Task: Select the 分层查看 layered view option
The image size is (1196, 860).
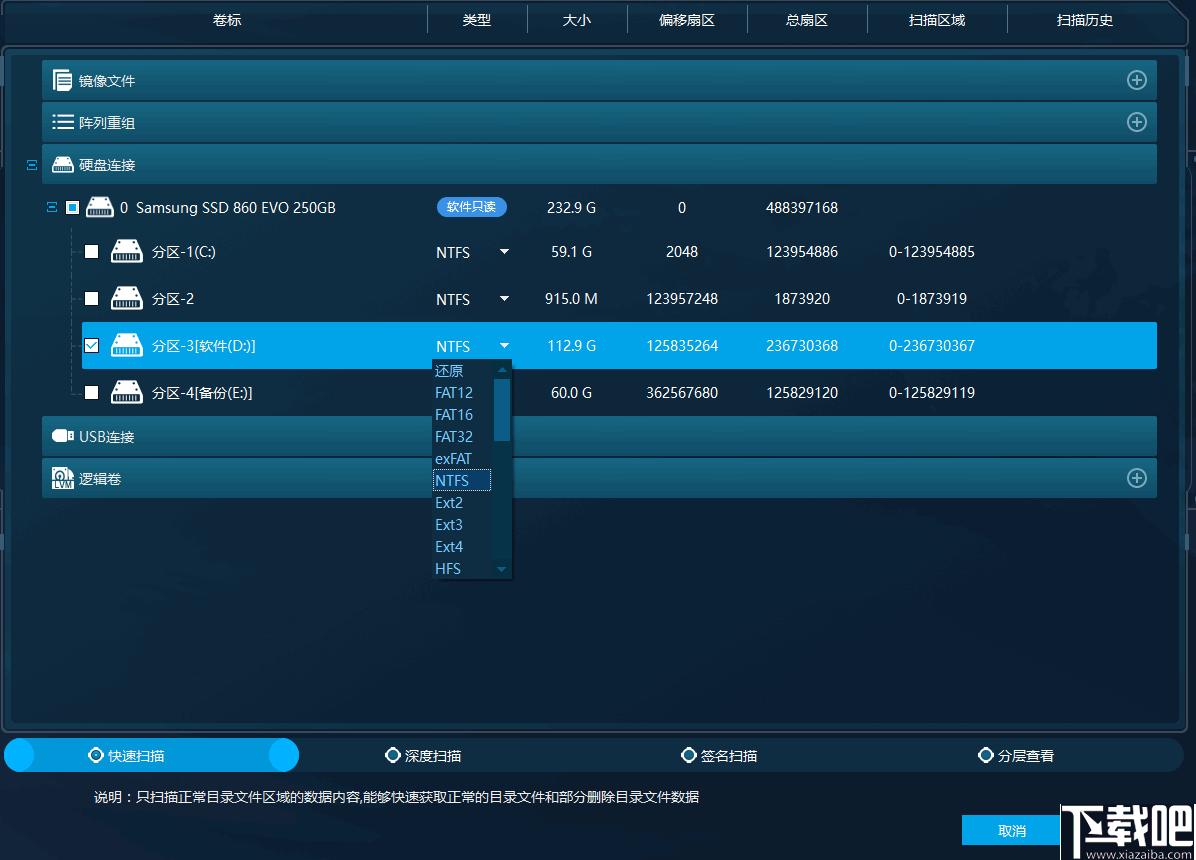Action: coord(1015,755)
